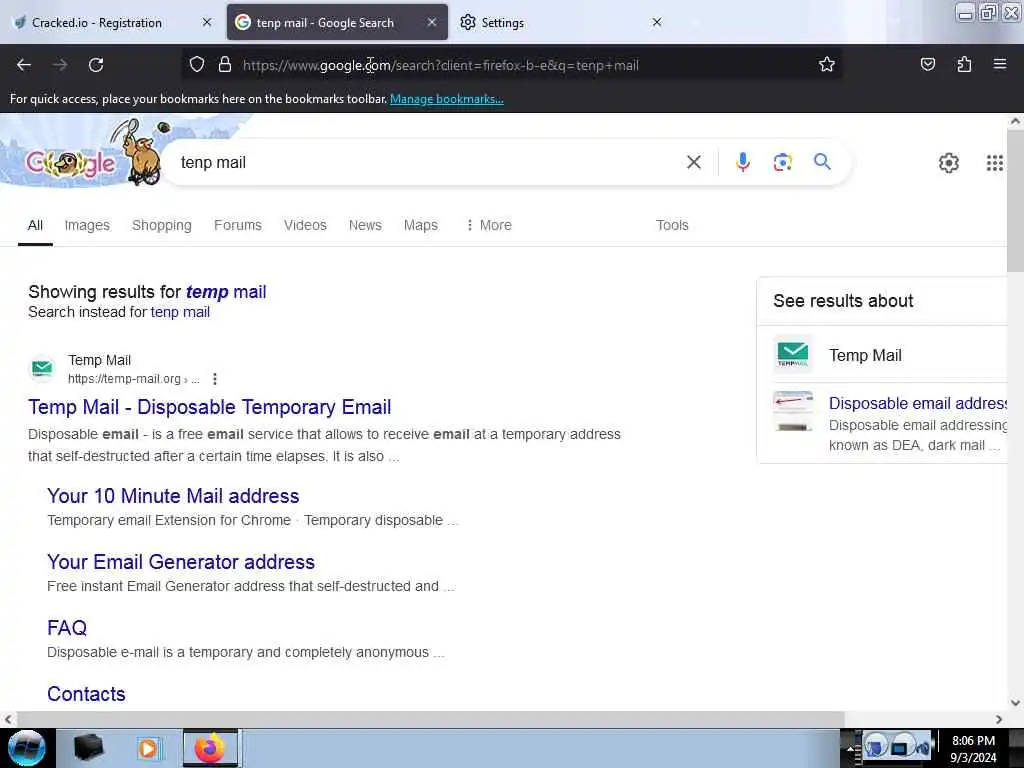Viewport: 1024px width, 768px height.
Task: Open the Firefox application hamburger menu
Action: (1000, 65)
